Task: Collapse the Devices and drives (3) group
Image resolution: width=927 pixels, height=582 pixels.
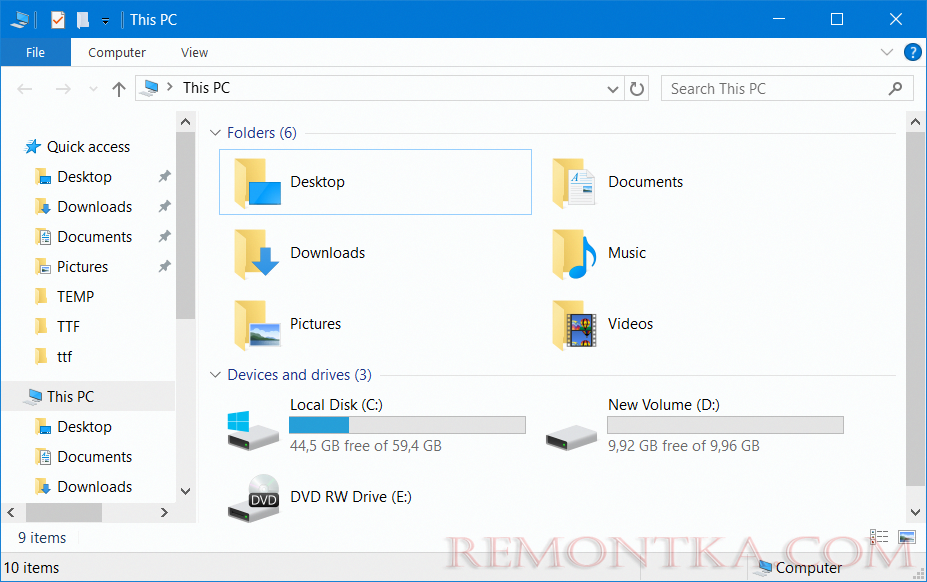Action: click(215, 375)
